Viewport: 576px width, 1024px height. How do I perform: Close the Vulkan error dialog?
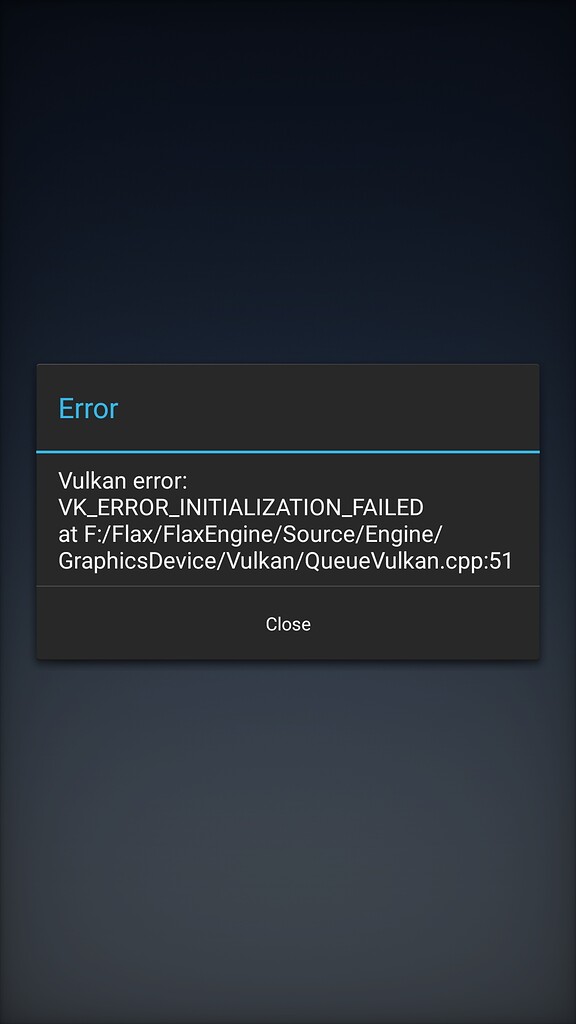(288, 624)
